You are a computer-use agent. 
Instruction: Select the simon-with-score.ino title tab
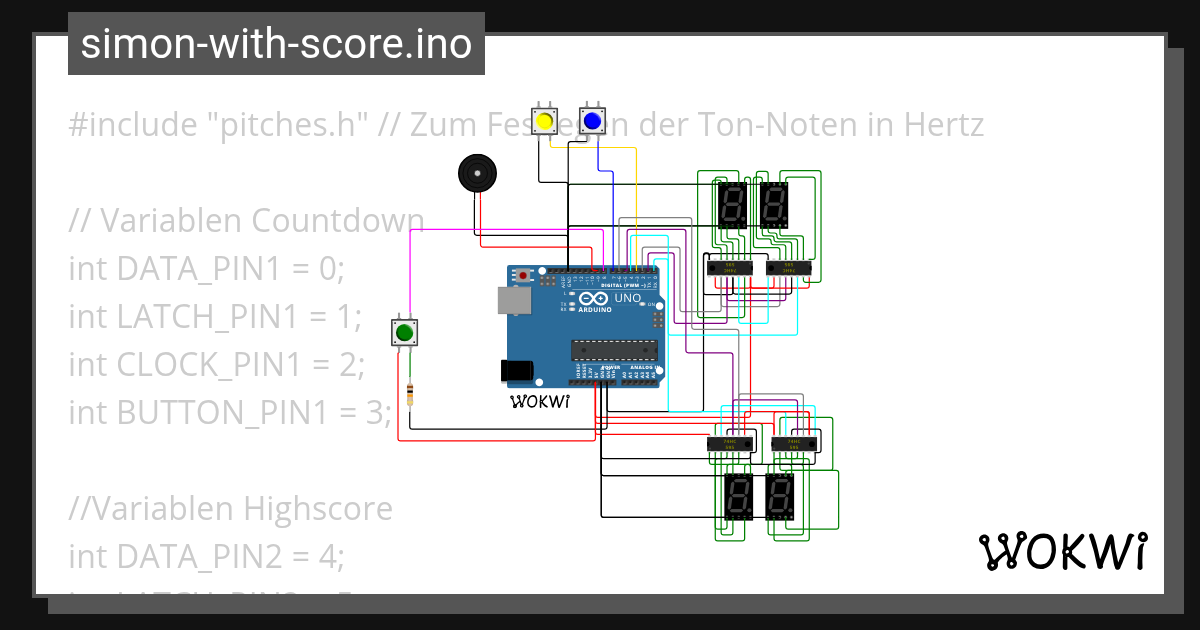click(x=276, y=44)
